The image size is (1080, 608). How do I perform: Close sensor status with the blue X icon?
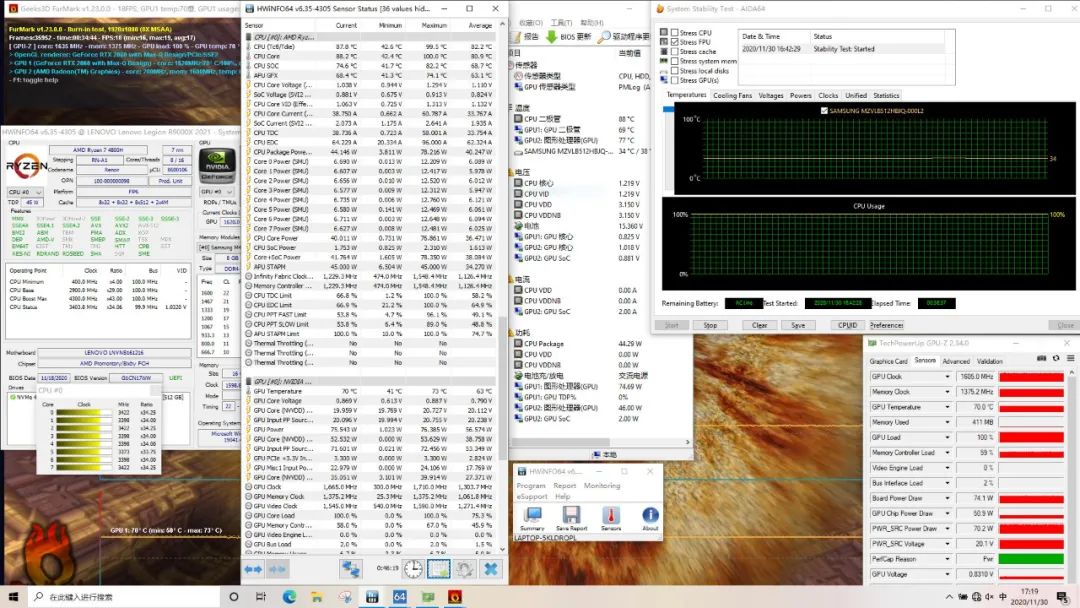click(x=491, y=569)
